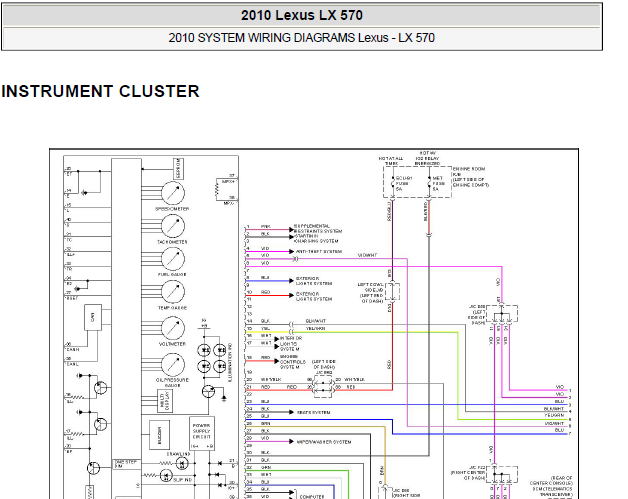
Task: Click the SPEEDOMETER gauge symbol
Action: 173,193
